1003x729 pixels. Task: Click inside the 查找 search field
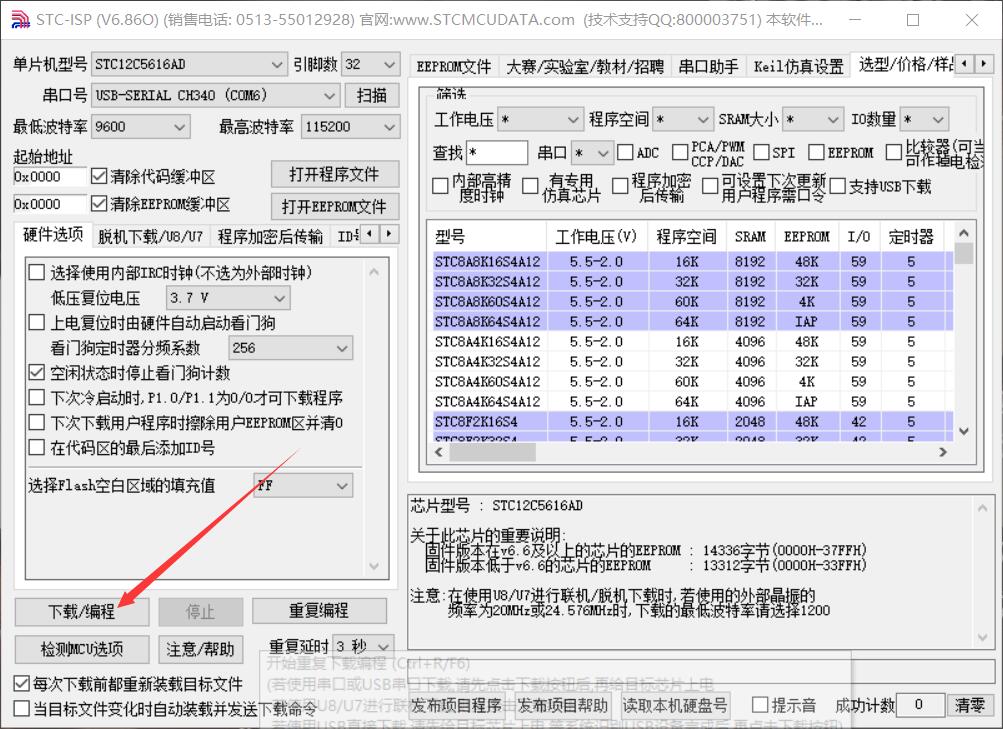click(x=497, y=152)
